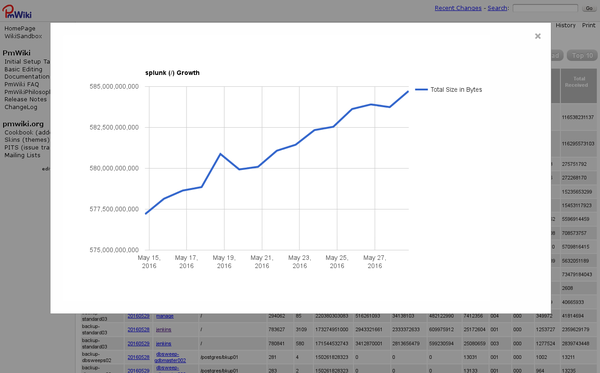This screenshot has height=373, width=600.
Task: Open the 20160528 link in the first jenkins row
Action: click(x=139, y=330)
